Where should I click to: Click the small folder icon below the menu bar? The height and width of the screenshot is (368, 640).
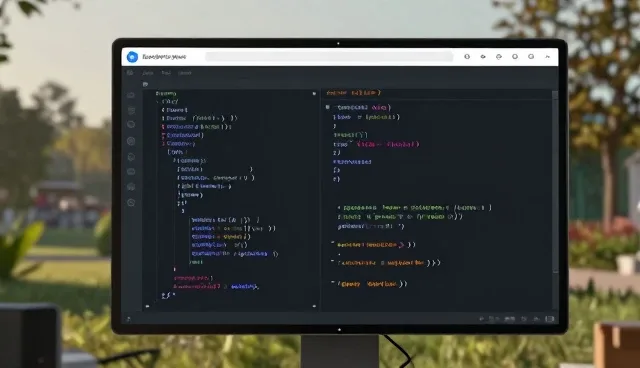pyautogui.click(x=145, y=84)
